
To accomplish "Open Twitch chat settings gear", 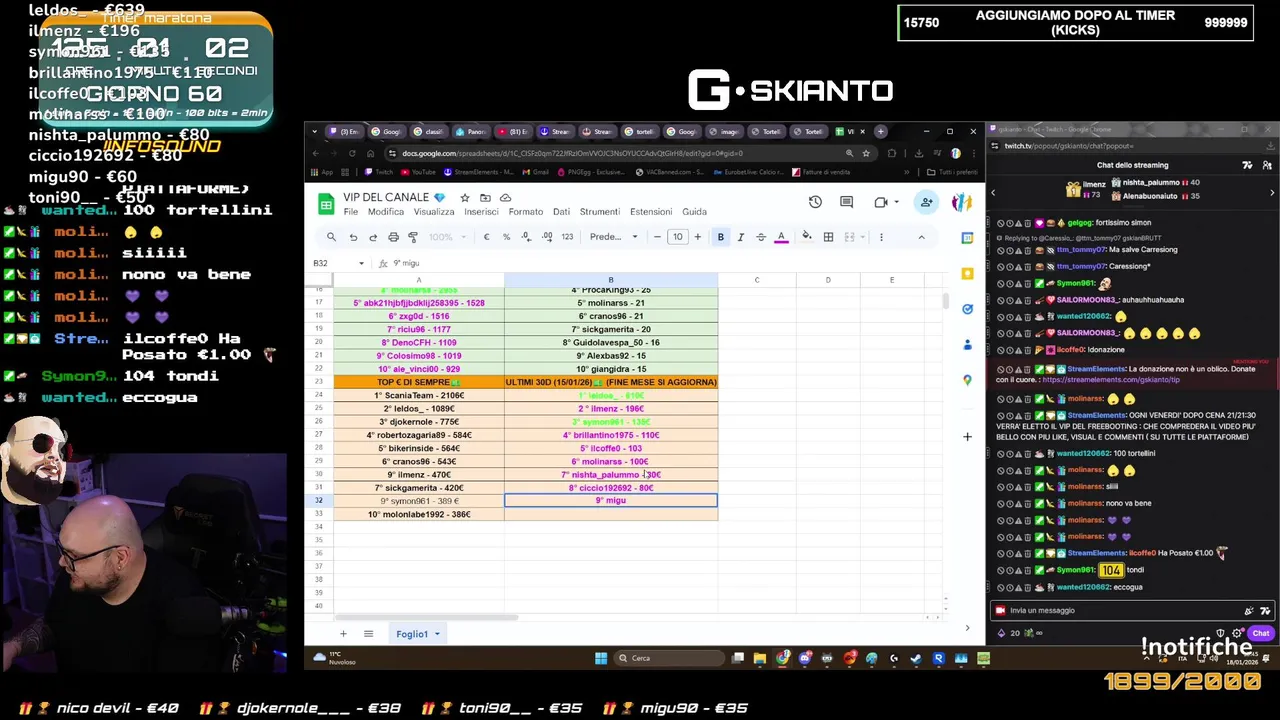I will coord(1238,633).
